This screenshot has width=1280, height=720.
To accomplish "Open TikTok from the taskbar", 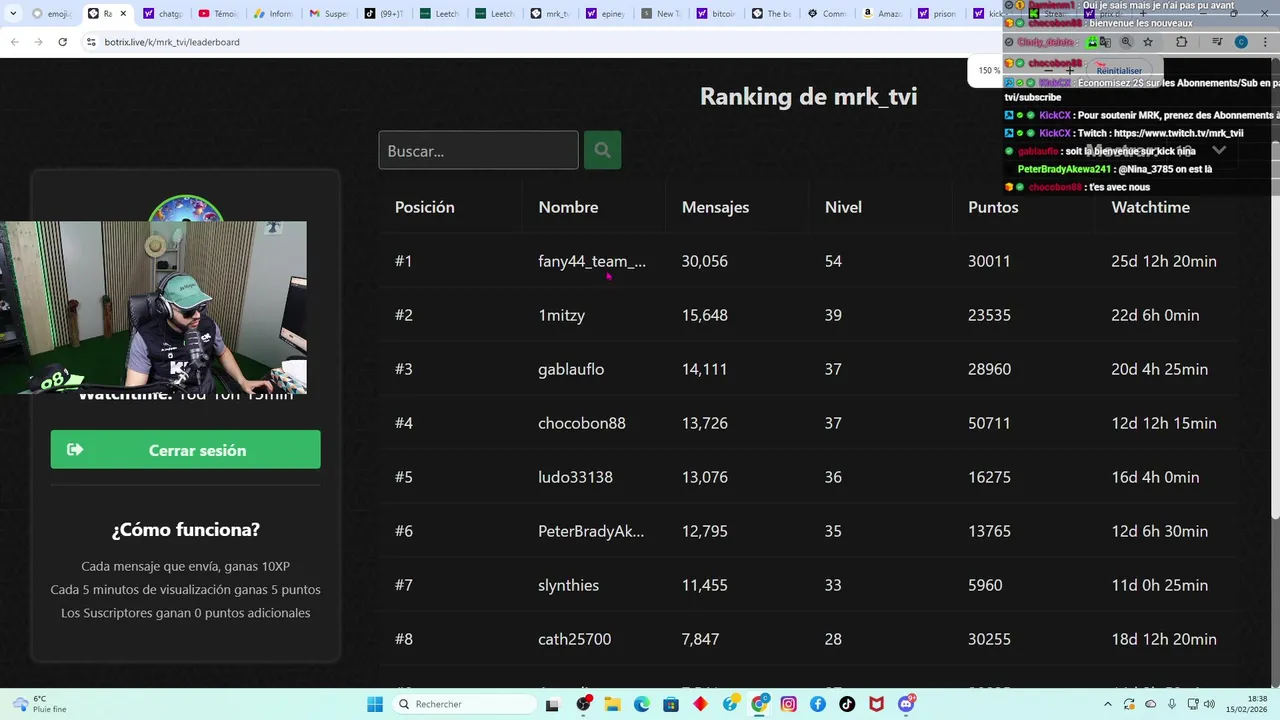I will click(x=847, y=704).
